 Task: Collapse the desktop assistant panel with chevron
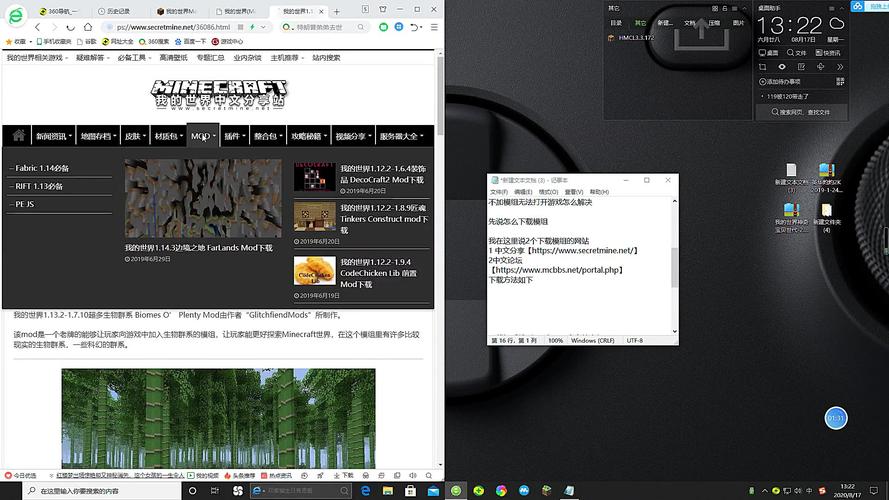pyautogui.click(x=841, y=9)
